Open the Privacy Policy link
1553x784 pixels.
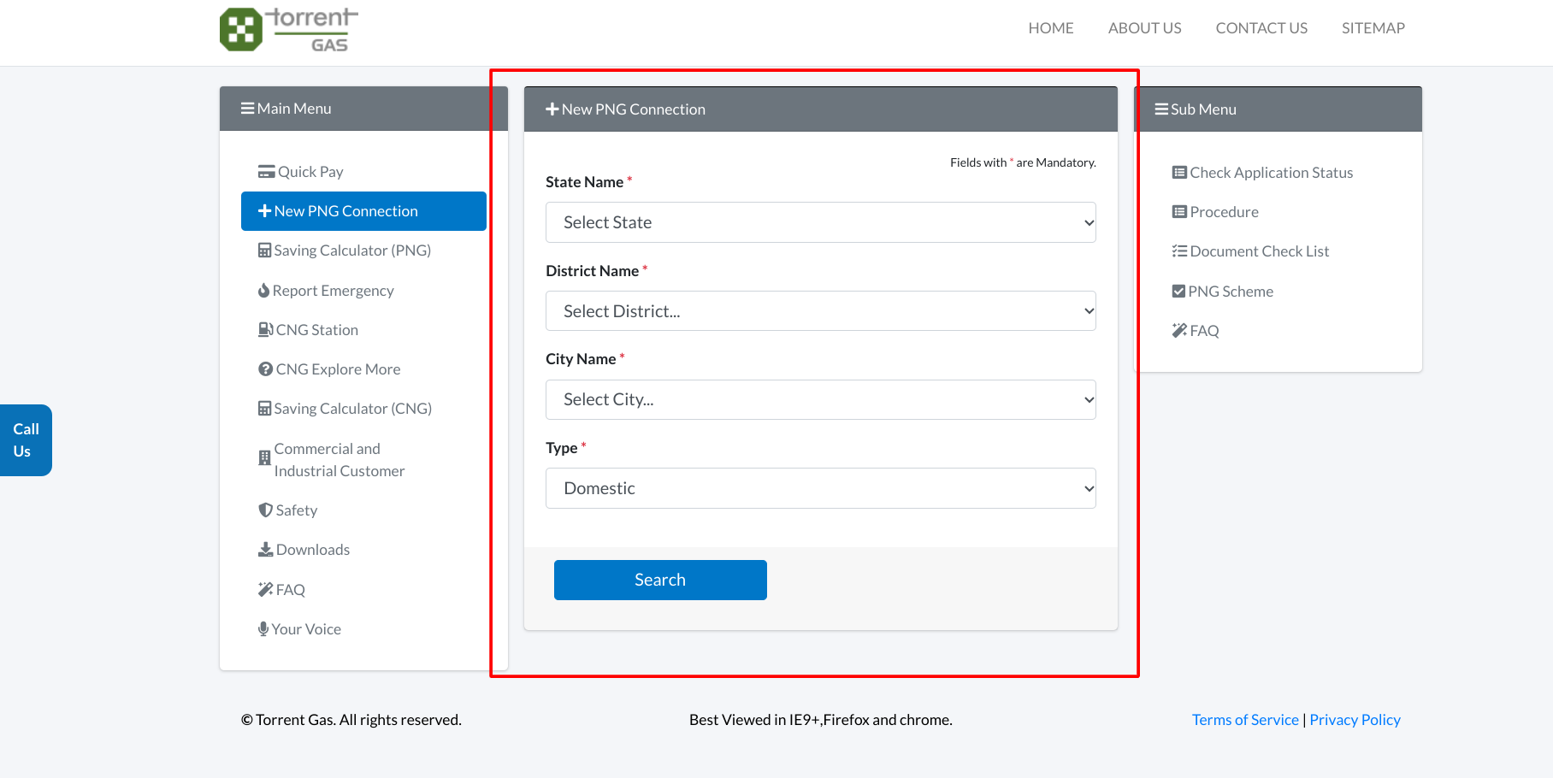[x=1355, y=720]
